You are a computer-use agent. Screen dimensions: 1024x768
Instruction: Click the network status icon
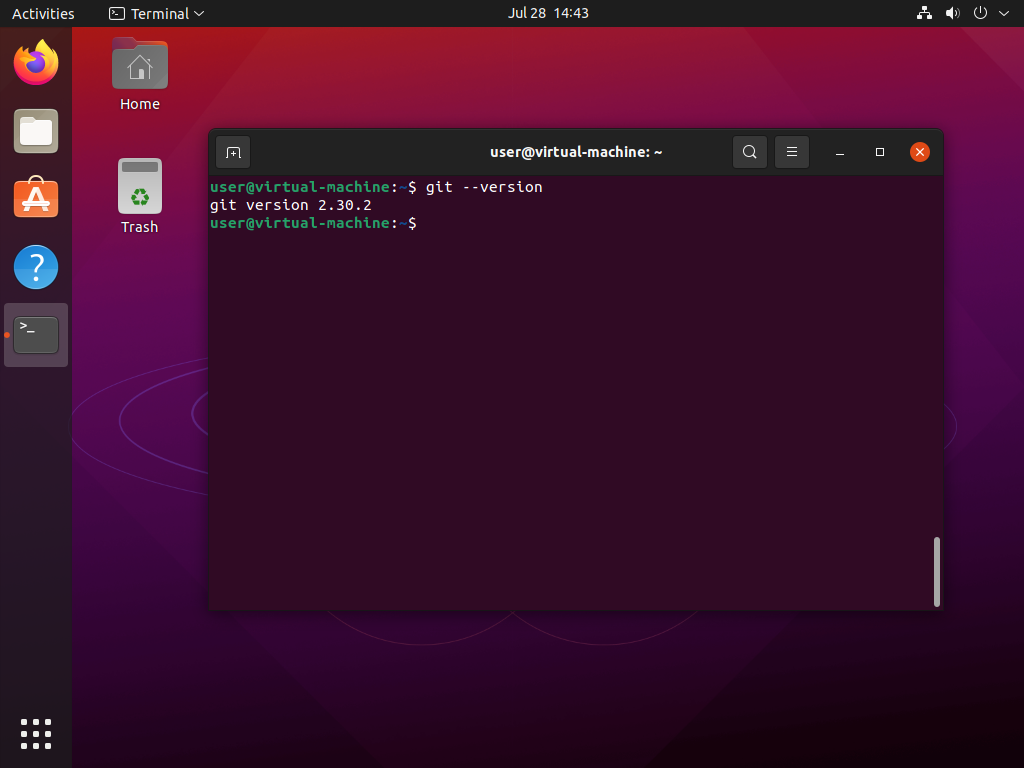924,13
